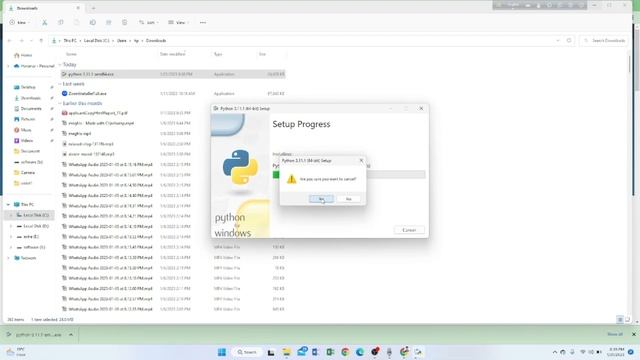Collapse the Last week group
Viewport: 640px width, 360px height.
(x=60, y=84)
